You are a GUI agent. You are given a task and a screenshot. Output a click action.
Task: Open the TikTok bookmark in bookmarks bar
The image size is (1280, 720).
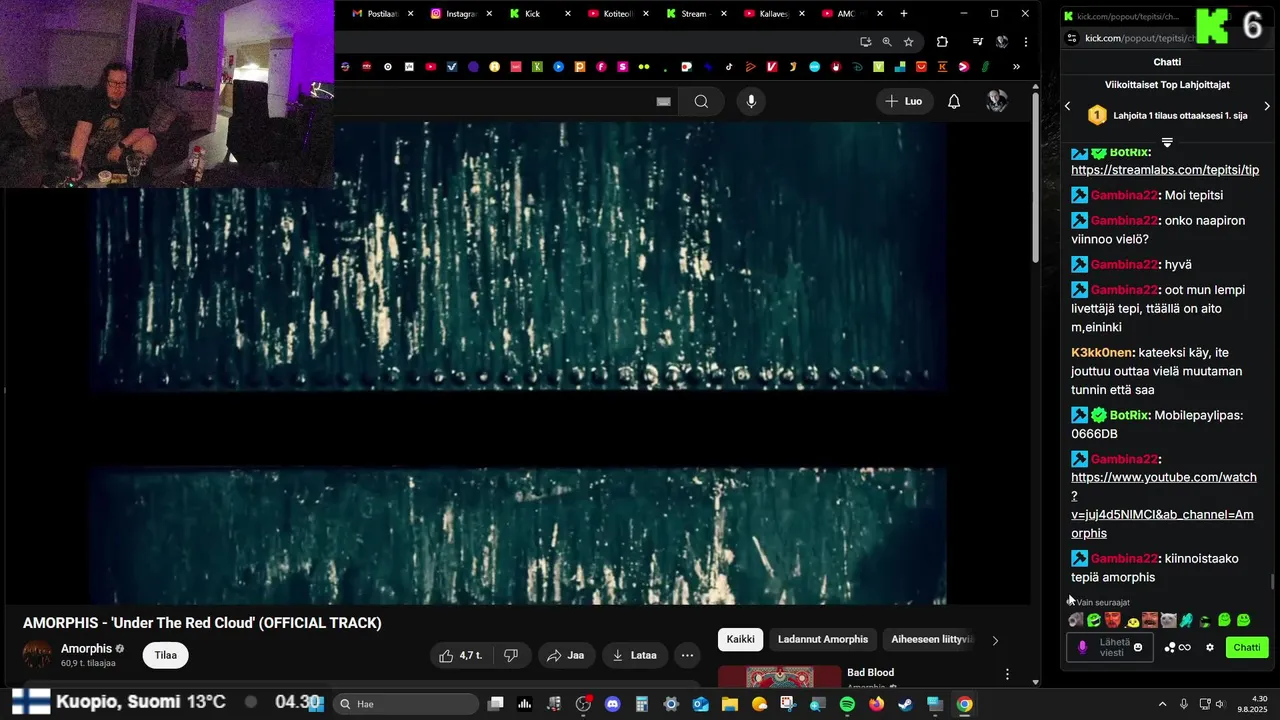(x=729, y=67)
